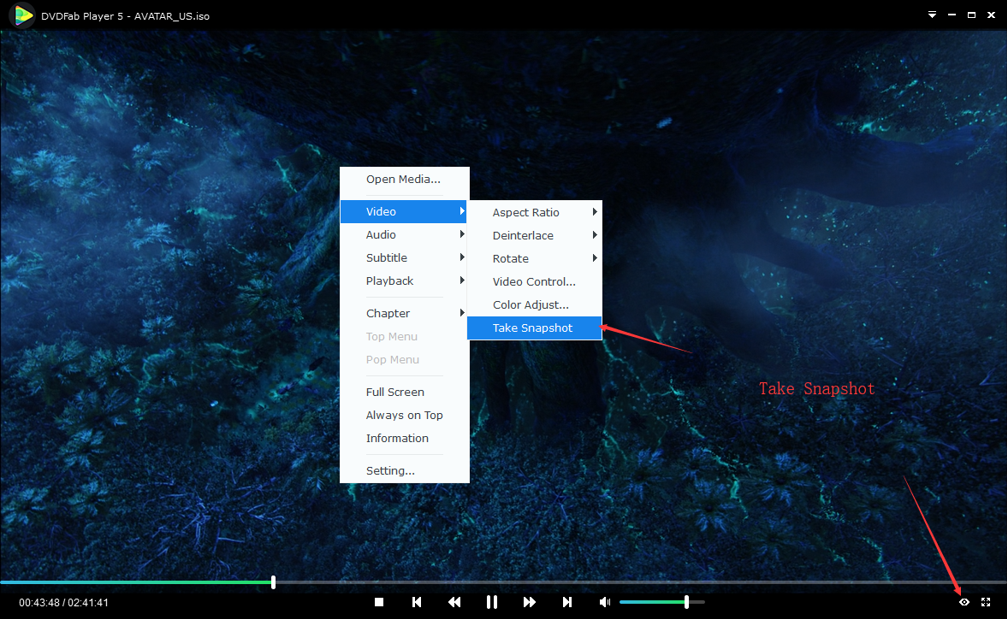Viewport: 1007px width, 619px height.
Task: Stop playback with the stop button
Action: pyautogui.click(x=379, y=602)
